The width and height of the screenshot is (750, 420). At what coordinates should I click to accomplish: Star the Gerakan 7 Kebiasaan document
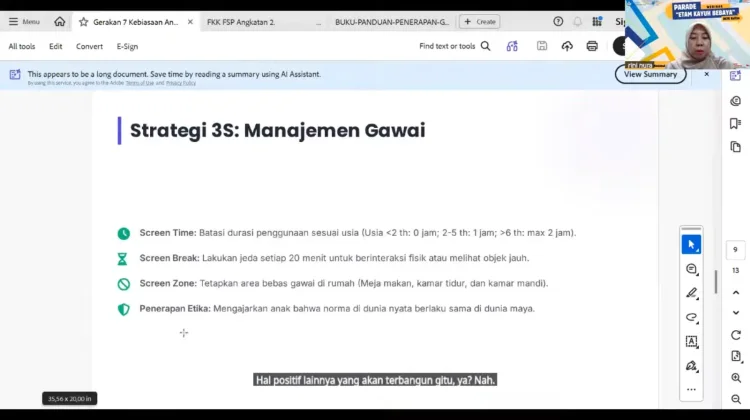tap(83, 22)
